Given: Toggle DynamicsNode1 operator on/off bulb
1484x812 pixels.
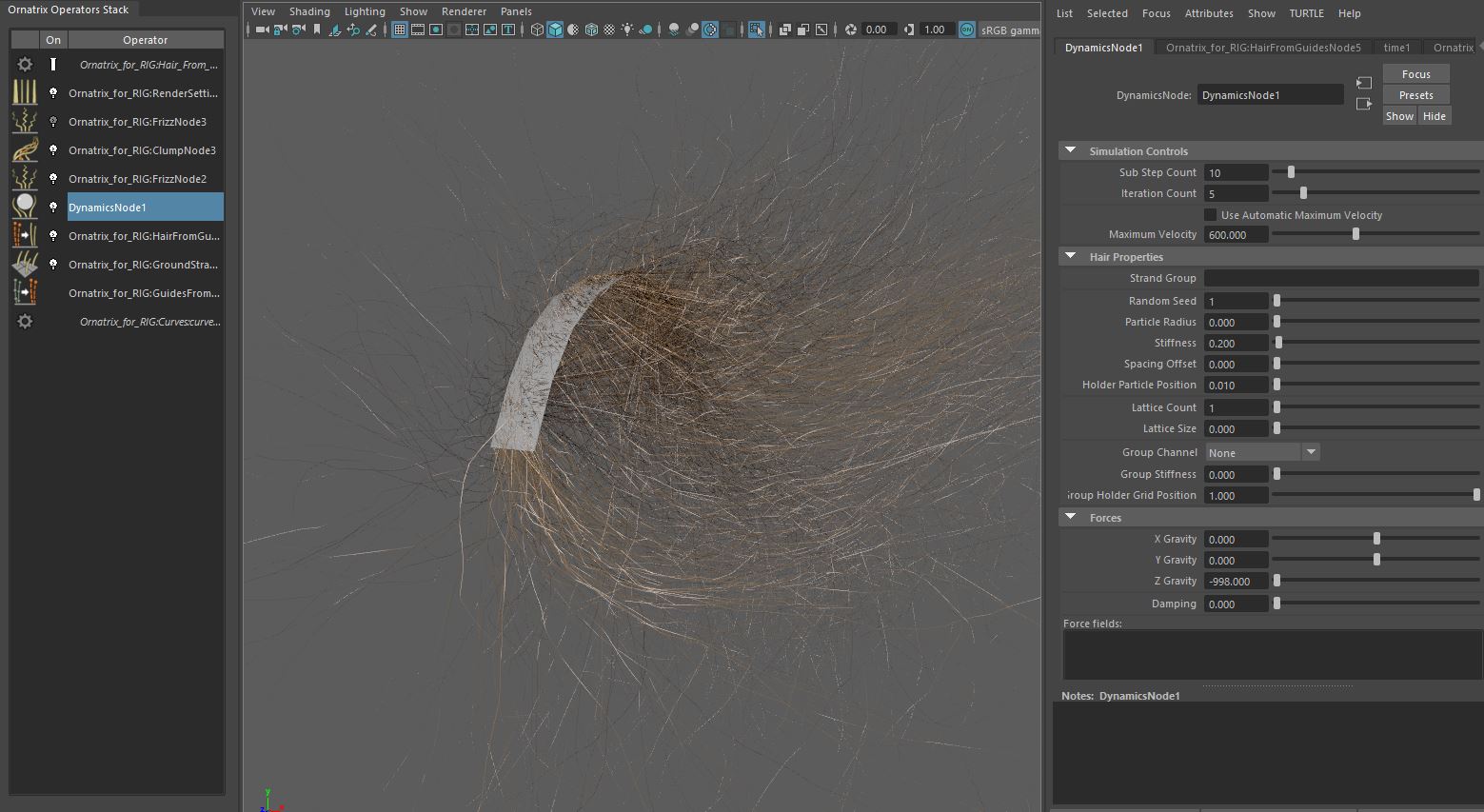Looking at the screenshot, I should pyautogui.click(x=53, y=207).
